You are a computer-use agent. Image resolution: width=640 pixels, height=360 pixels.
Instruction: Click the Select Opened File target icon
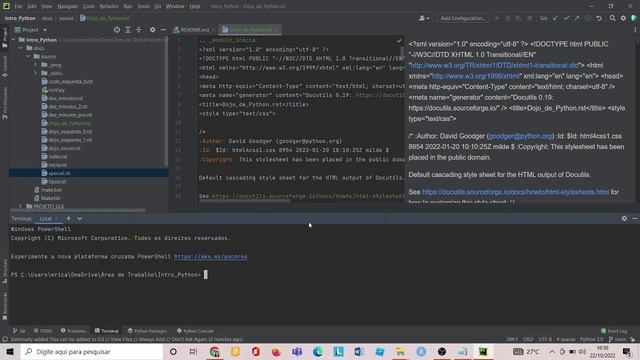pyautogui.click(x=117, y=30)
